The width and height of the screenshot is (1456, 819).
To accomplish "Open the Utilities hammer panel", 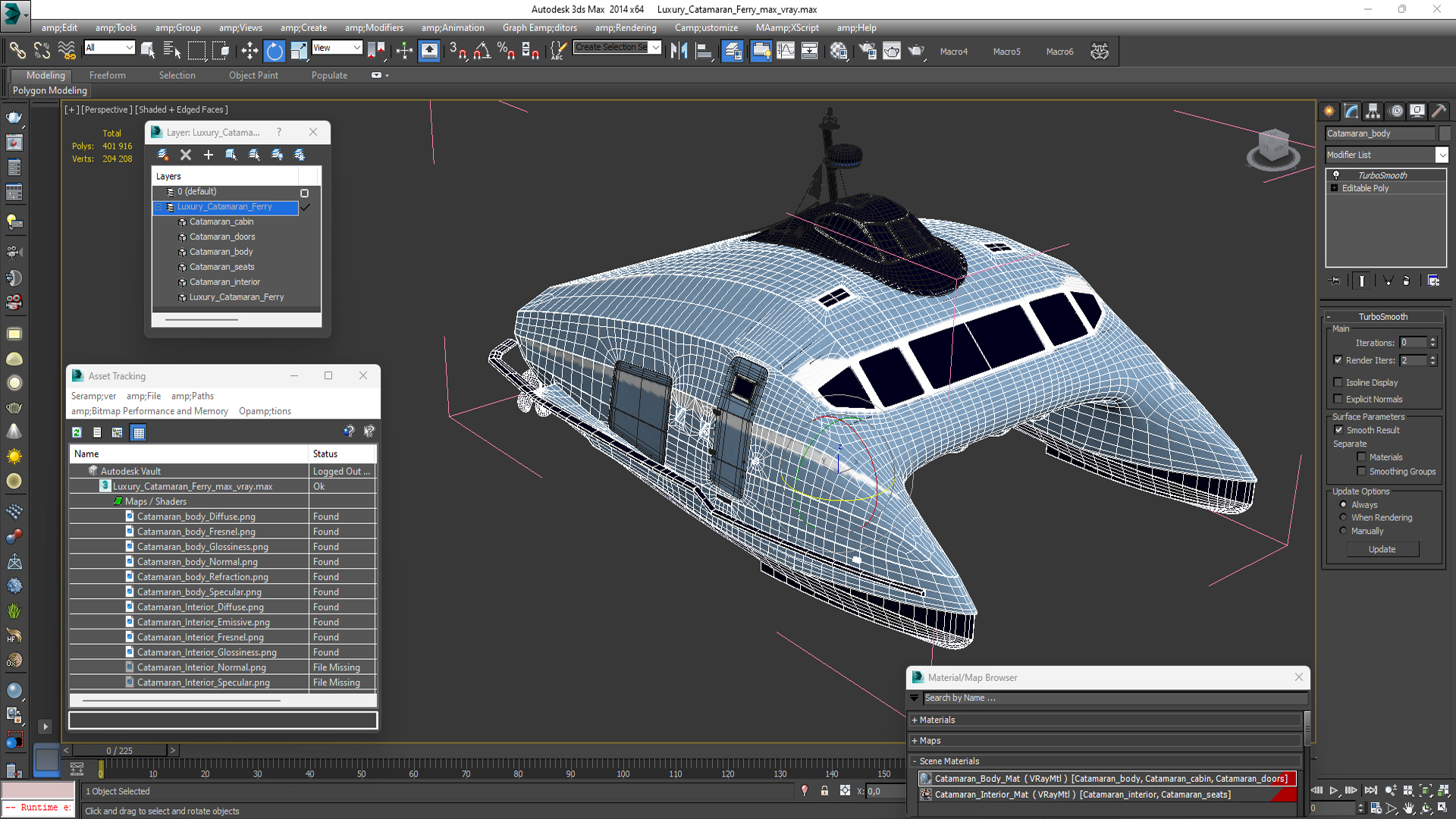I will pyautogui.click(x=1439, y=111).
